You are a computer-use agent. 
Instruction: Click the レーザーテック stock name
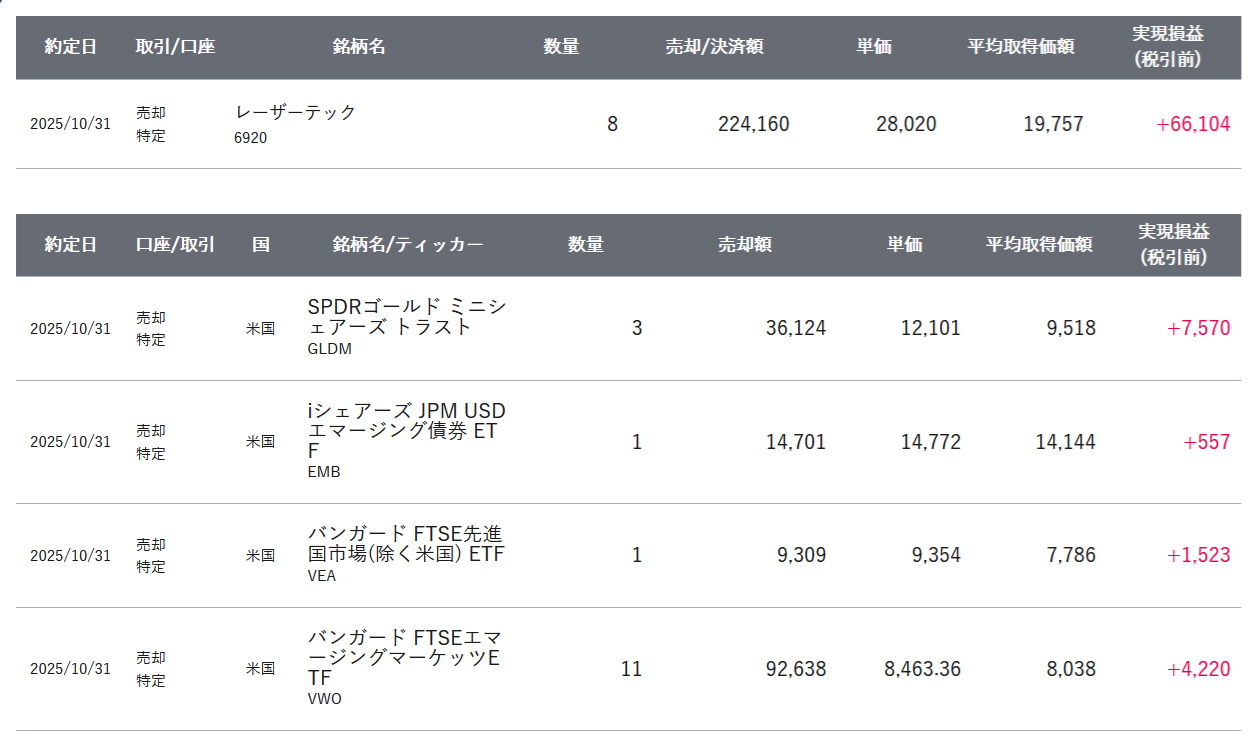click(295, 113)
